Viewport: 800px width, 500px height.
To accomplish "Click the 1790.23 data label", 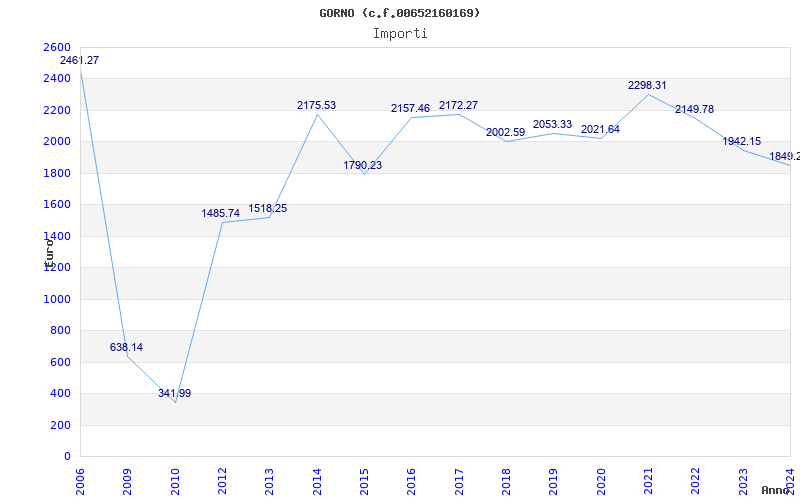I will (x=363, y=166).
